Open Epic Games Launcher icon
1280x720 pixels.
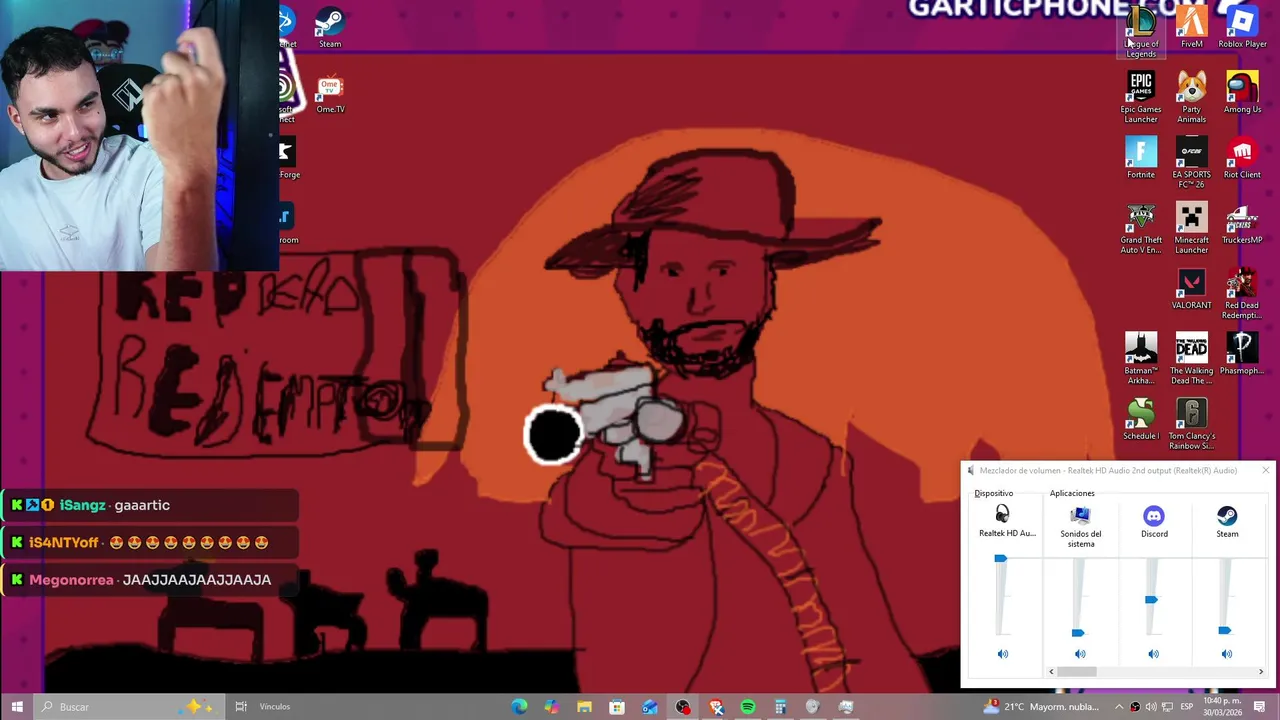click(x=1140, y=96)
